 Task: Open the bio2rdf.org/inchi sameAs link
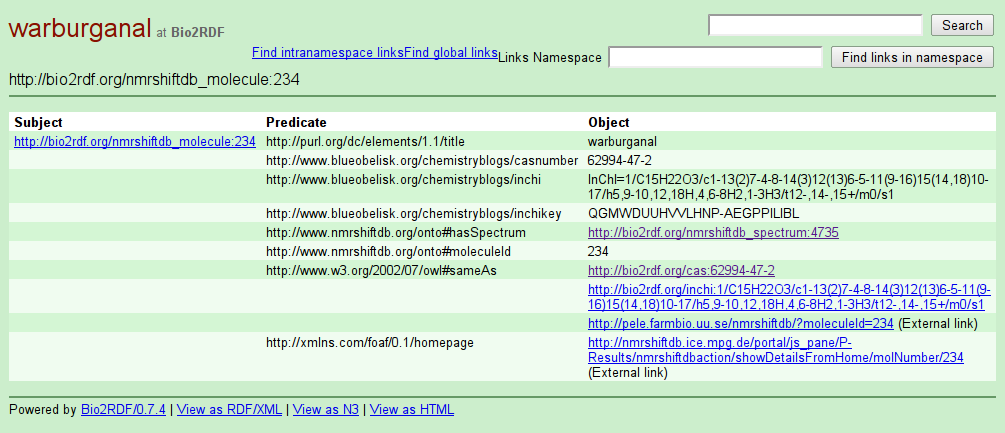pyautogui.click(x=786, y=297)
